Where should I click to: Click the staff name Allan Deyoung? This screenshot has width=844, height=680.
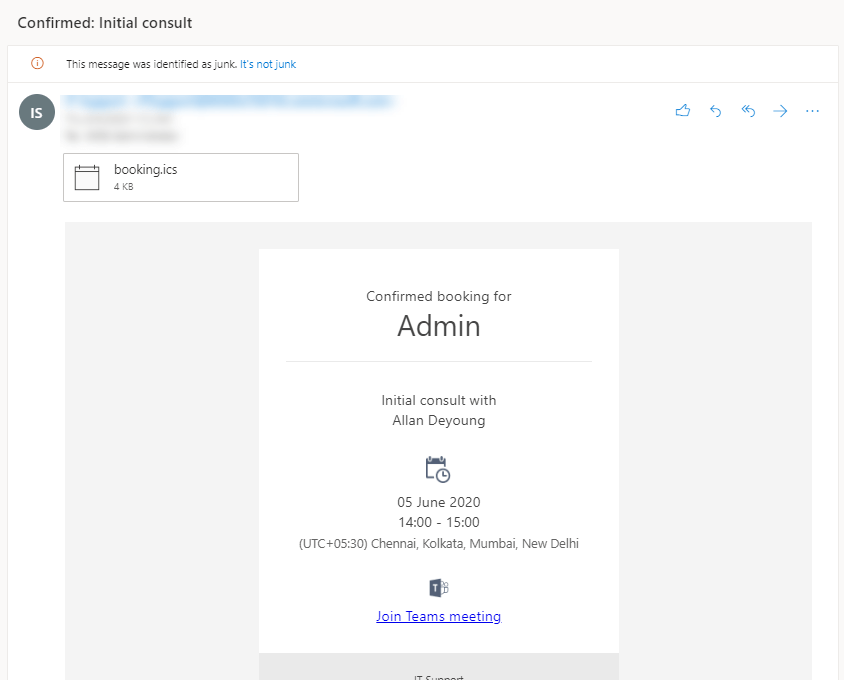(x=438, y=420)
